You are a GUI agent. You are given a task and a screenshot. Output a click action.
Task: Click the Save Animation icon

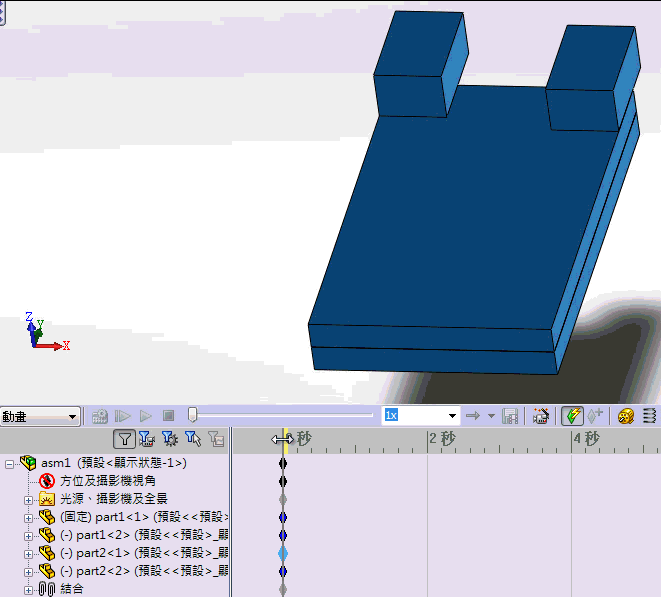pos(510,416)
